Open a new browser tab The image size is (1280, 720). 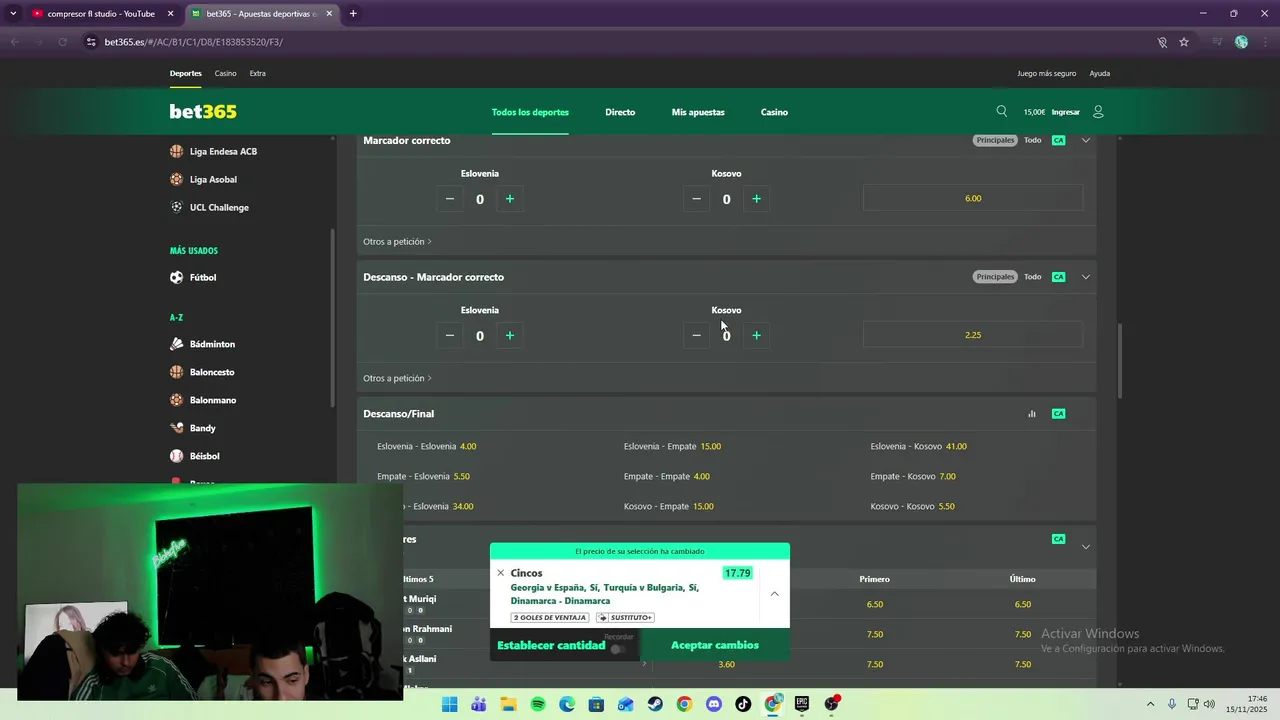click(x=353, y=14)
